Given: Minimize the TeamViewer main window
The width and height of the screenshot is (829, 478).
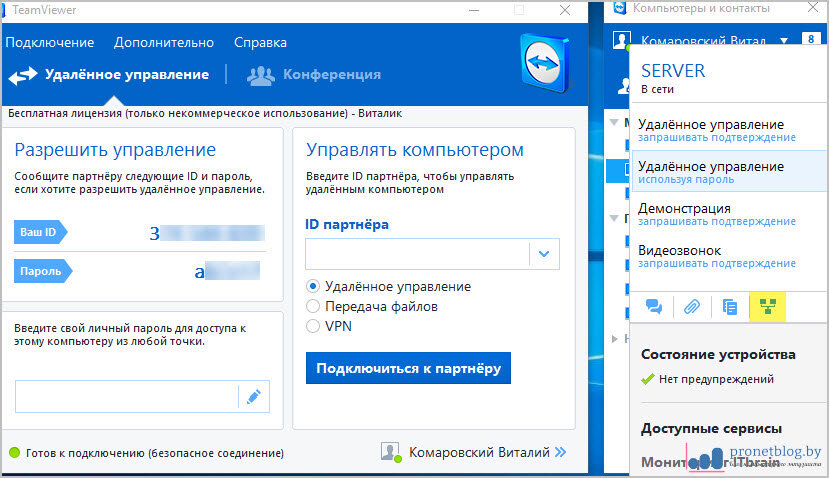Looking at the screenshot, I should (x=474, y=10).
